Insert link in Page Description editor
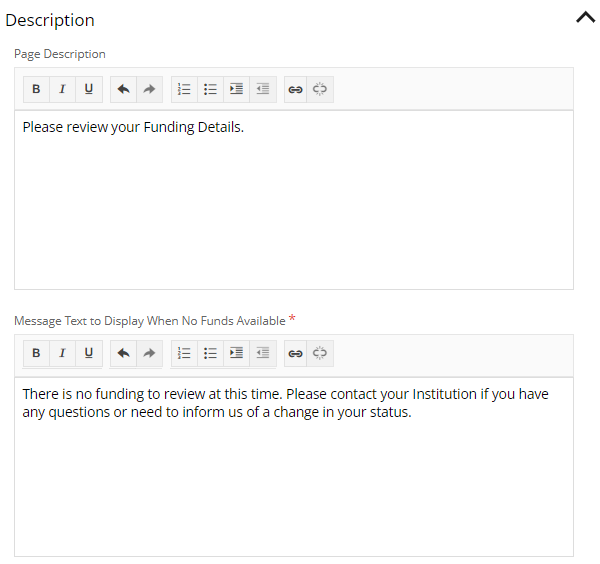Image resolution: width=600 pixels, height=564 pixels. (x=295, y=89)
